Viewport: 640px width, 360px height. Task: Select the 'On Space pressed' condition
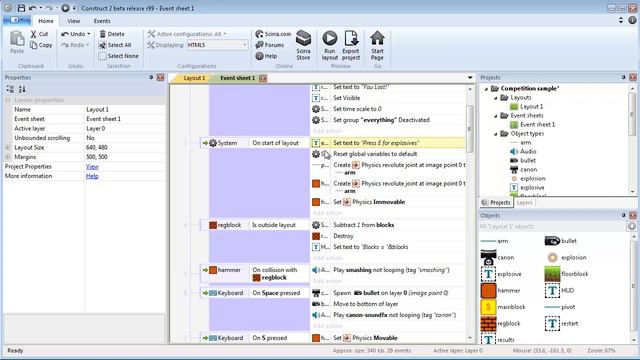click(276, 293)
